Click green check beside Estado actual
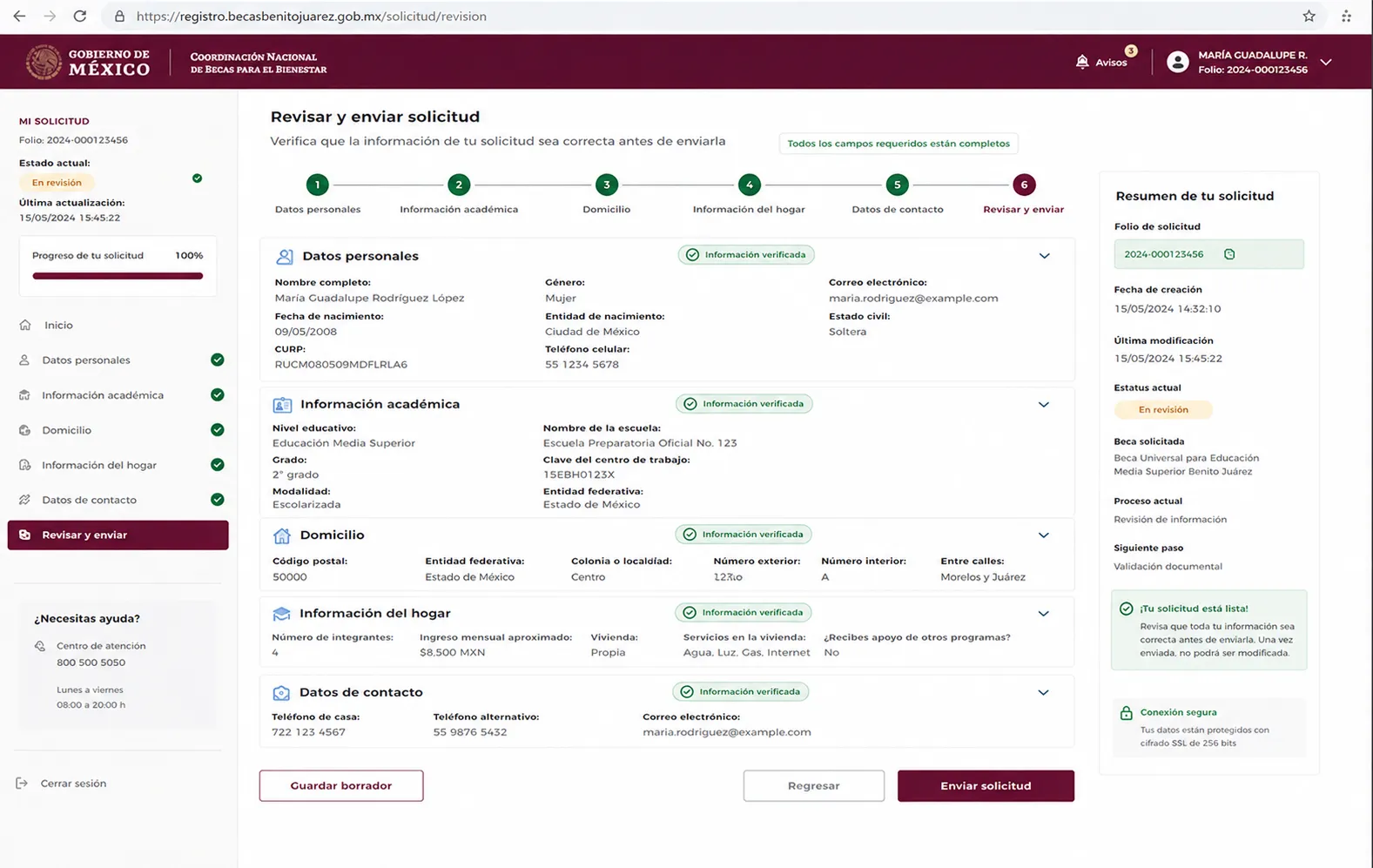Screen dimensions: 1373x868 197,178
